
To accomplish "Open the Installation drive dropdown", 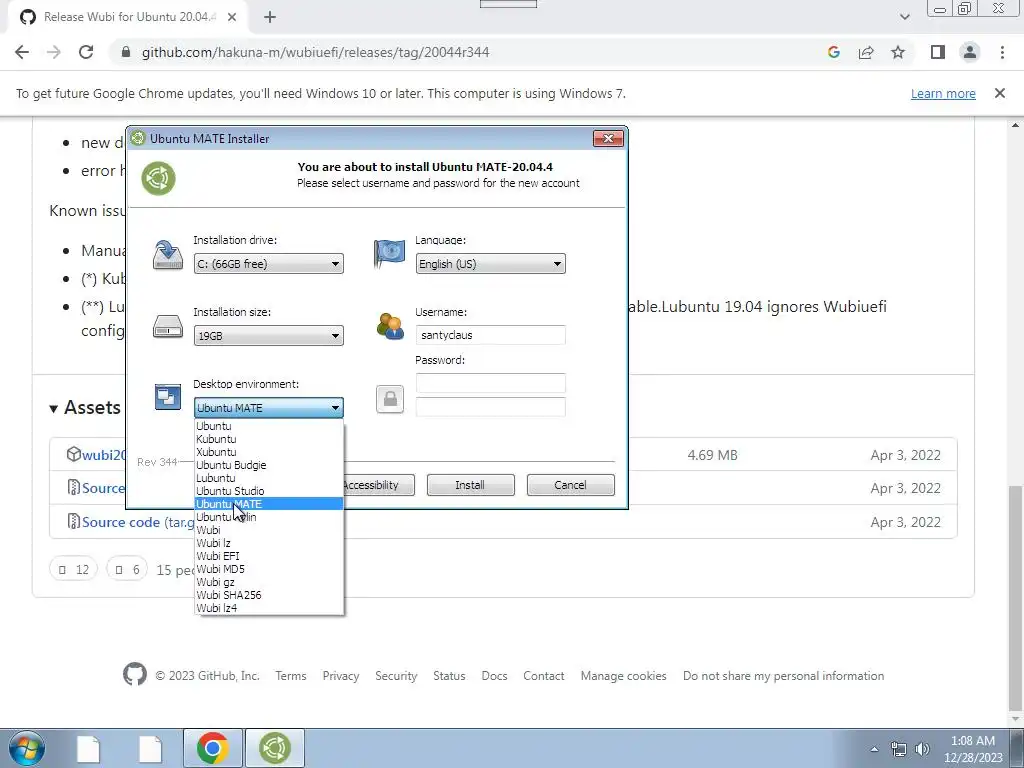I will 268,264.
